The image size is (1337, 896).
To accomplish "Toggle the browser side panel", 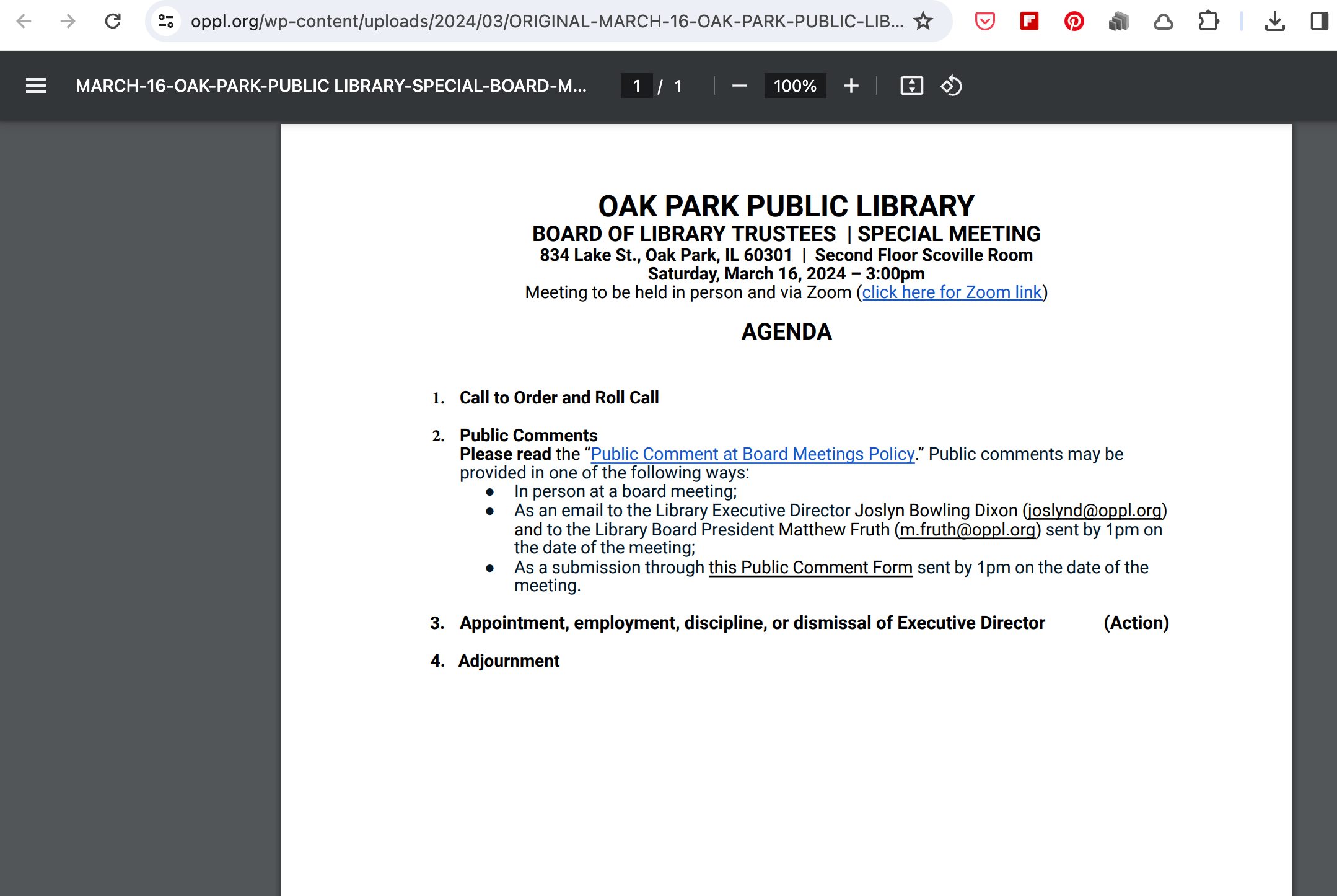I will (1318, 20).
